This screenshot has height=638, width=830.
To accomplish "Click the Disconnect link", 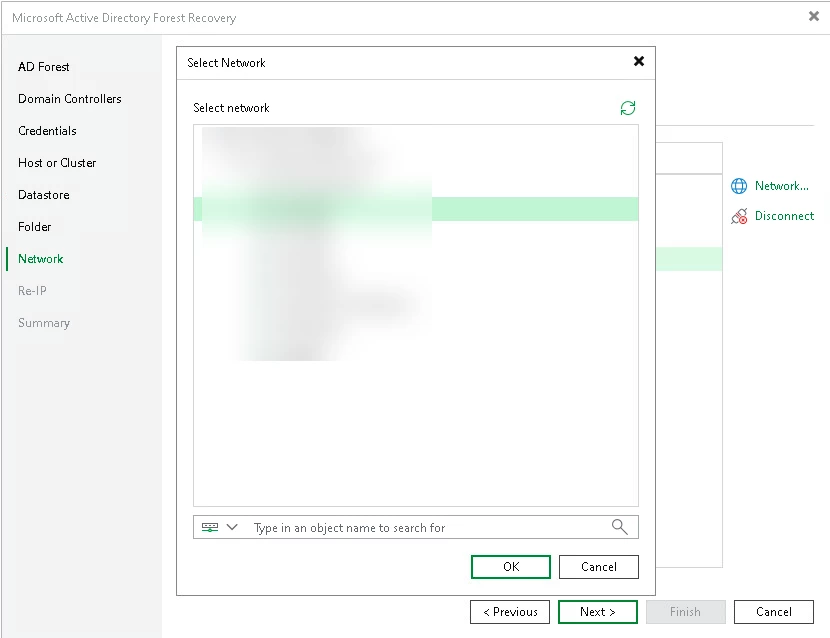I will [784, 216].
